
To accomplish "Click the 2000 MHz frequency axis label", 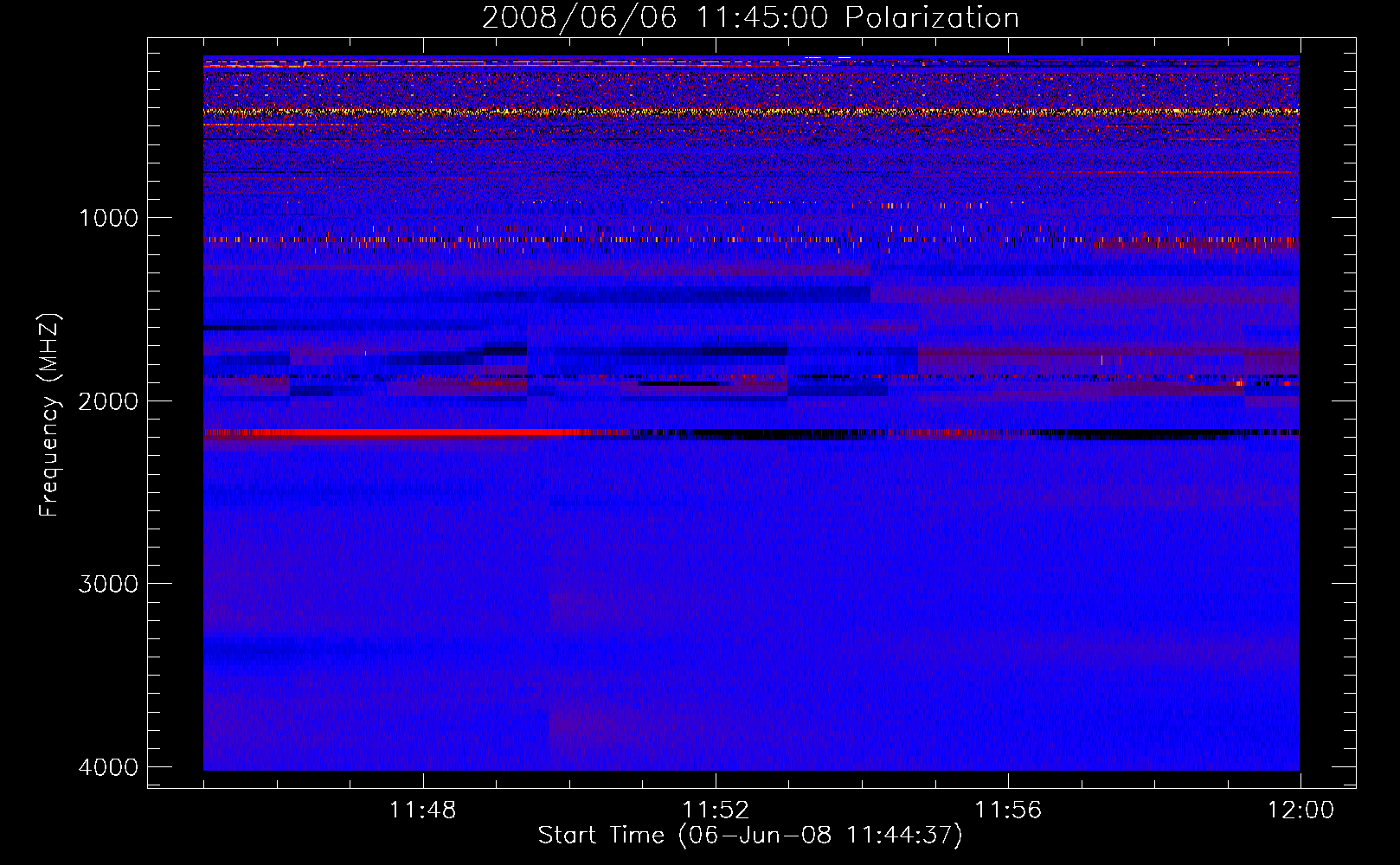I will [x=108, y=400].
